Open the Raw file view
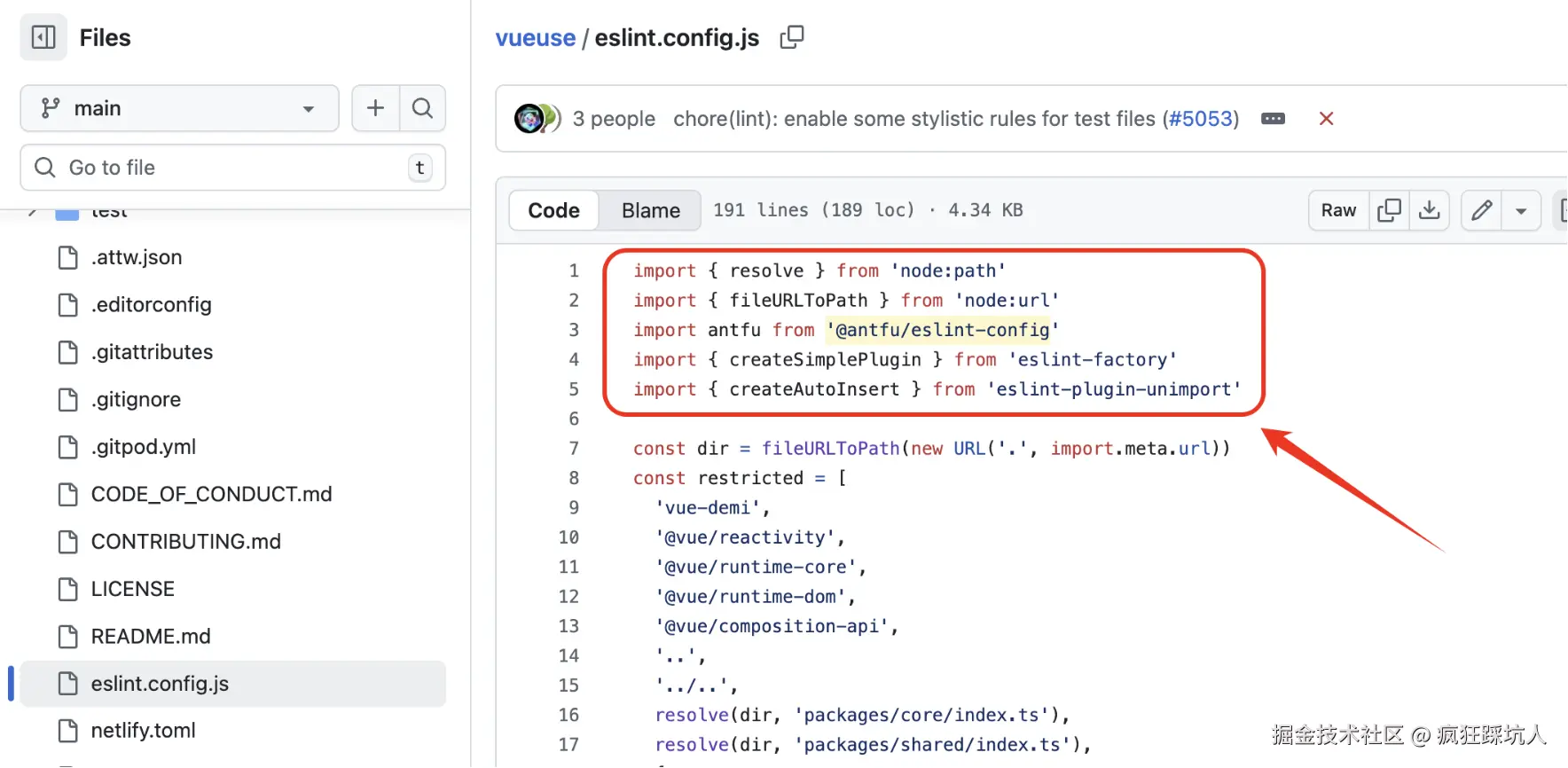Screen dimensions: 1568x768 1338,210
